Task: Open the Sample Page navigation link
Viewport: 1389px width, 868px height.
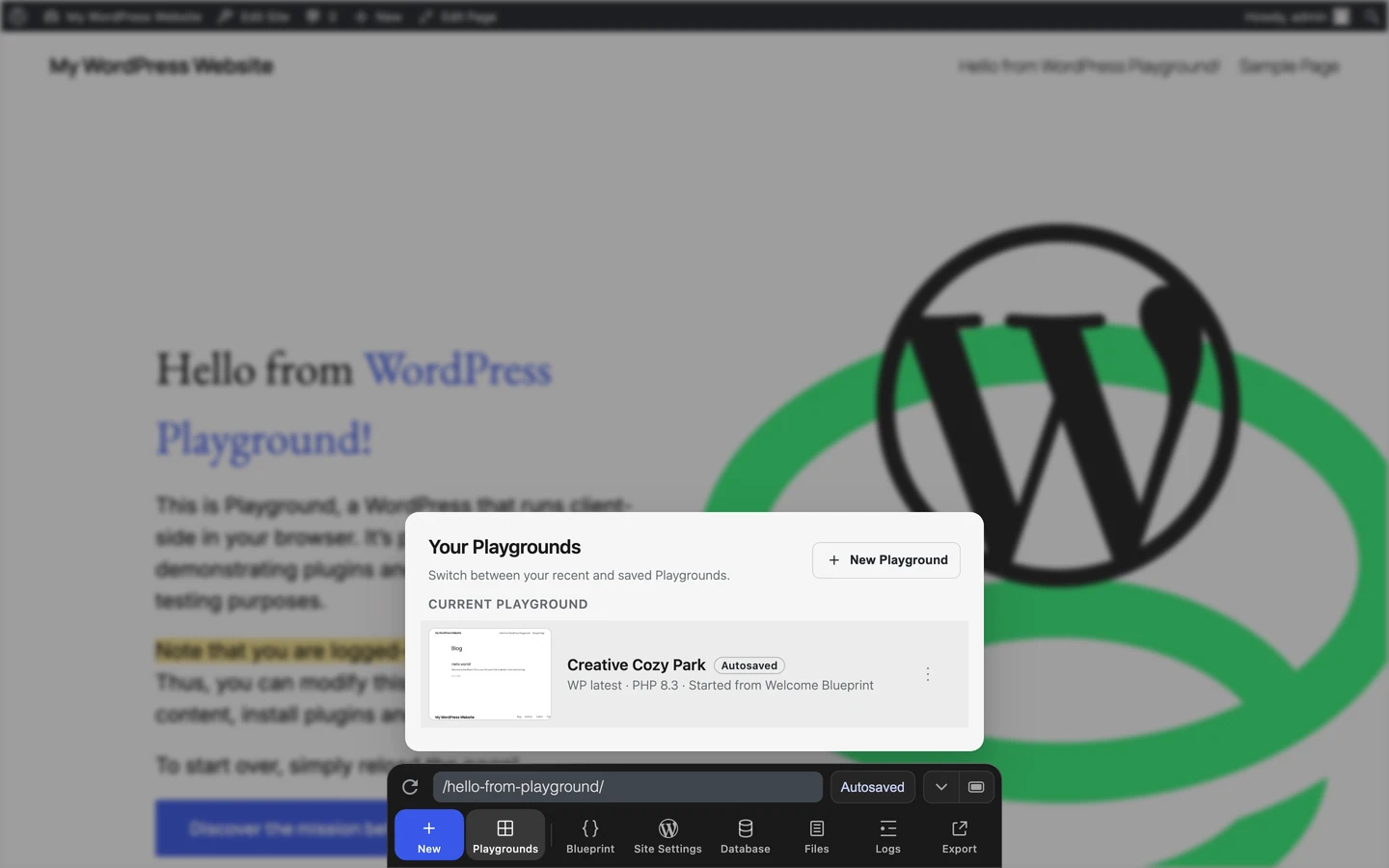Action: pyautogui.click(x=1289, y=67)
